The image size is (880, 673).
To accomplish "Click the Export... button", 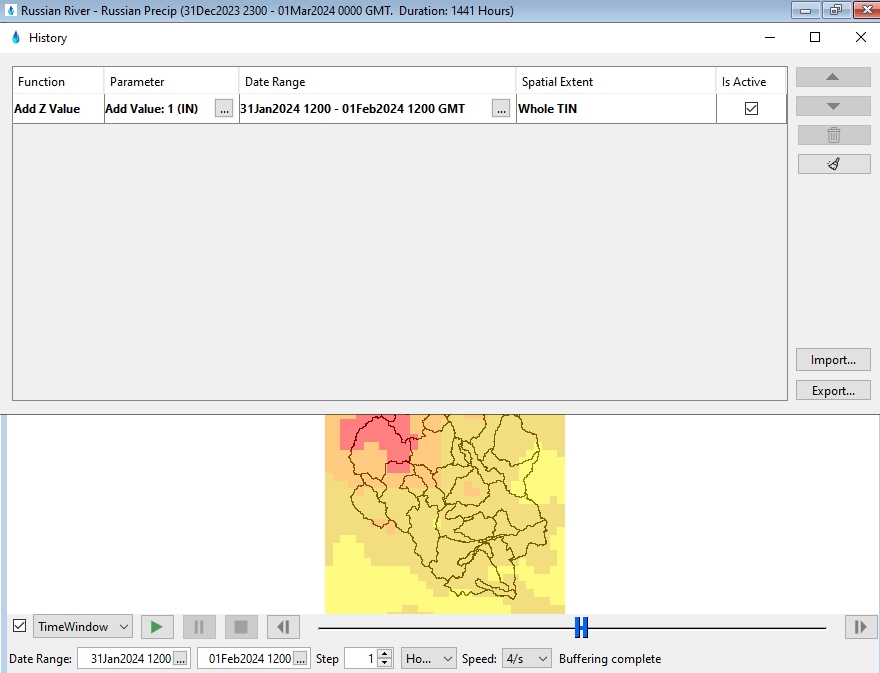I will (833, 391).
